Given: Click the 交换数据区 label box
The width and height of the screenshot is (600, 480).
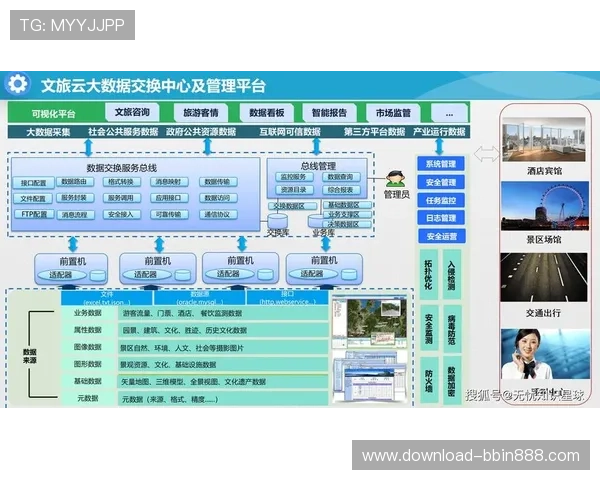Looking at the screenshot, I should pyautogui.click(x=292, y=206).
